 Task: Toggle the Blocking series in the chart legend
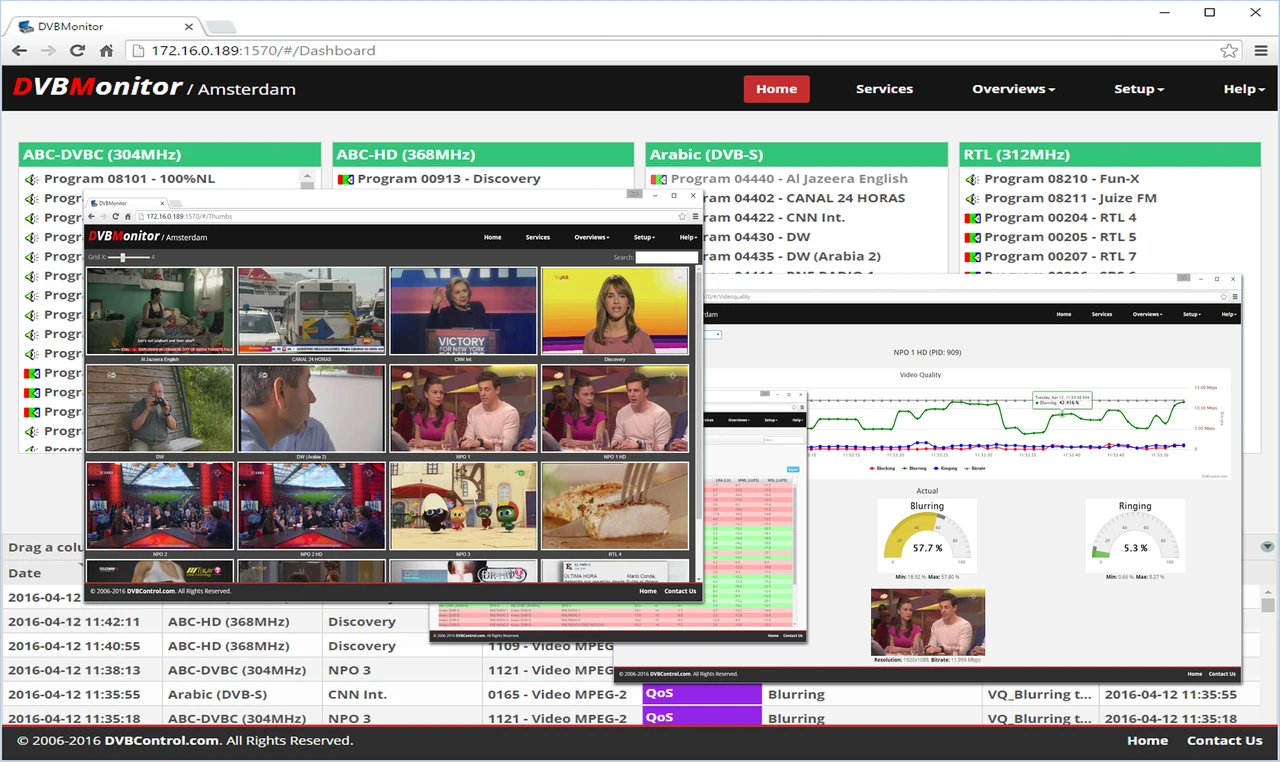tap(883, 468)
